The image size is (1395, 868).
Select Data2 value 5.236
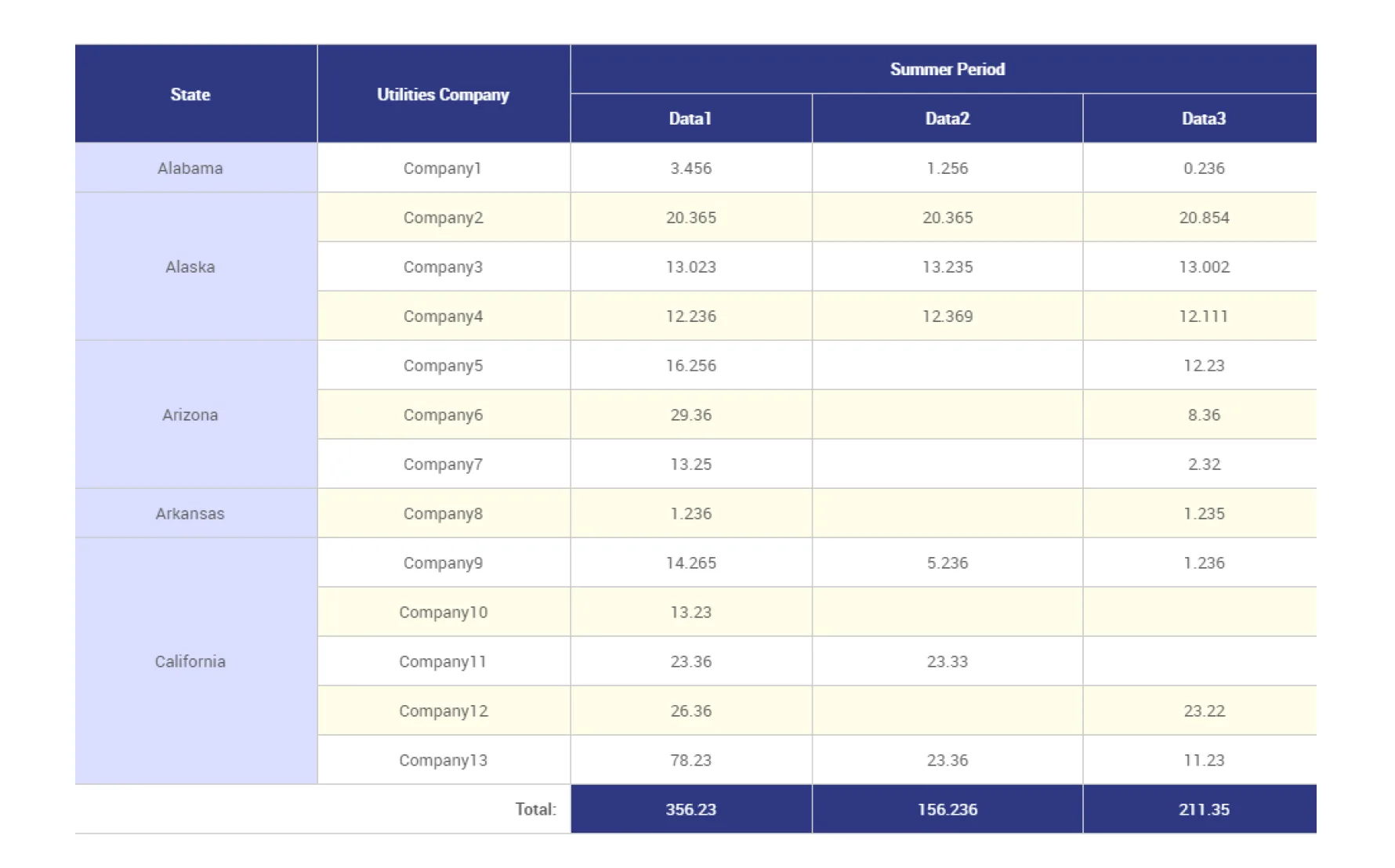pos(948,562)
